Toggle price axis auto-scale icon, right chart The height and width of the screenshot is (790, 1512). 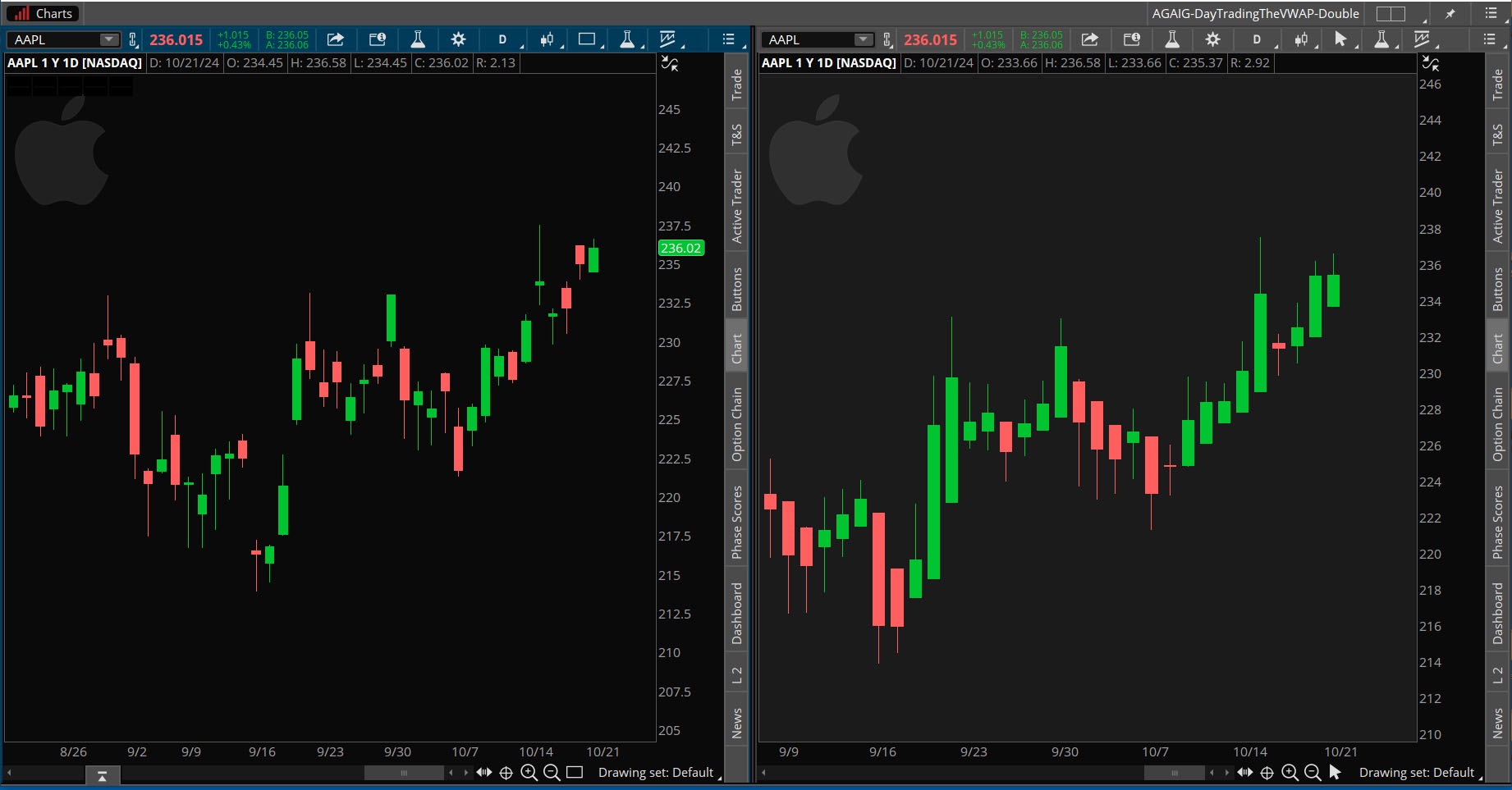click(x=1431, y=64)
